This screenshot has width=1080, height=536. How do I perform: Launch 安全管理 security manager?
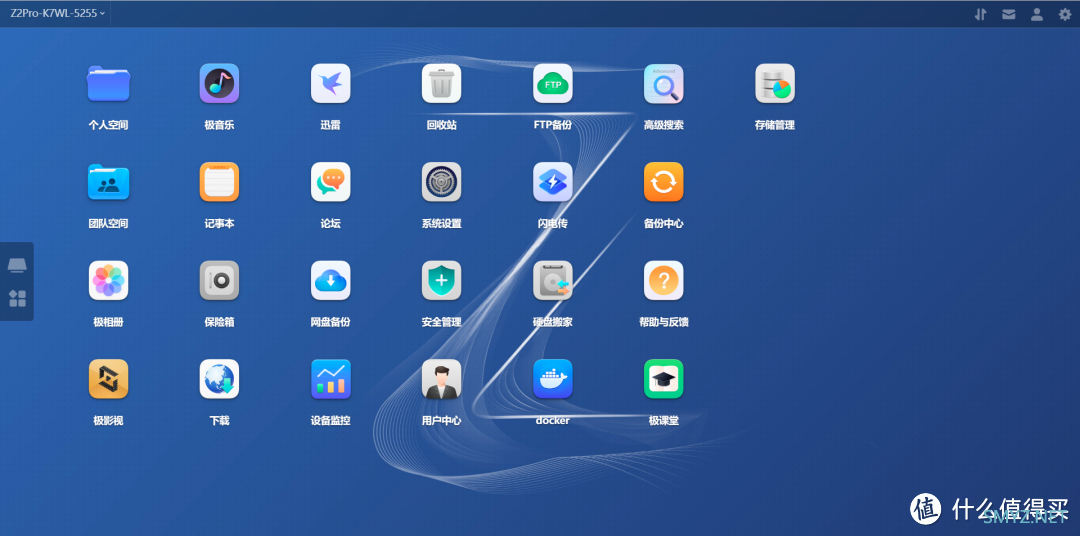click(x=442, y=280)
